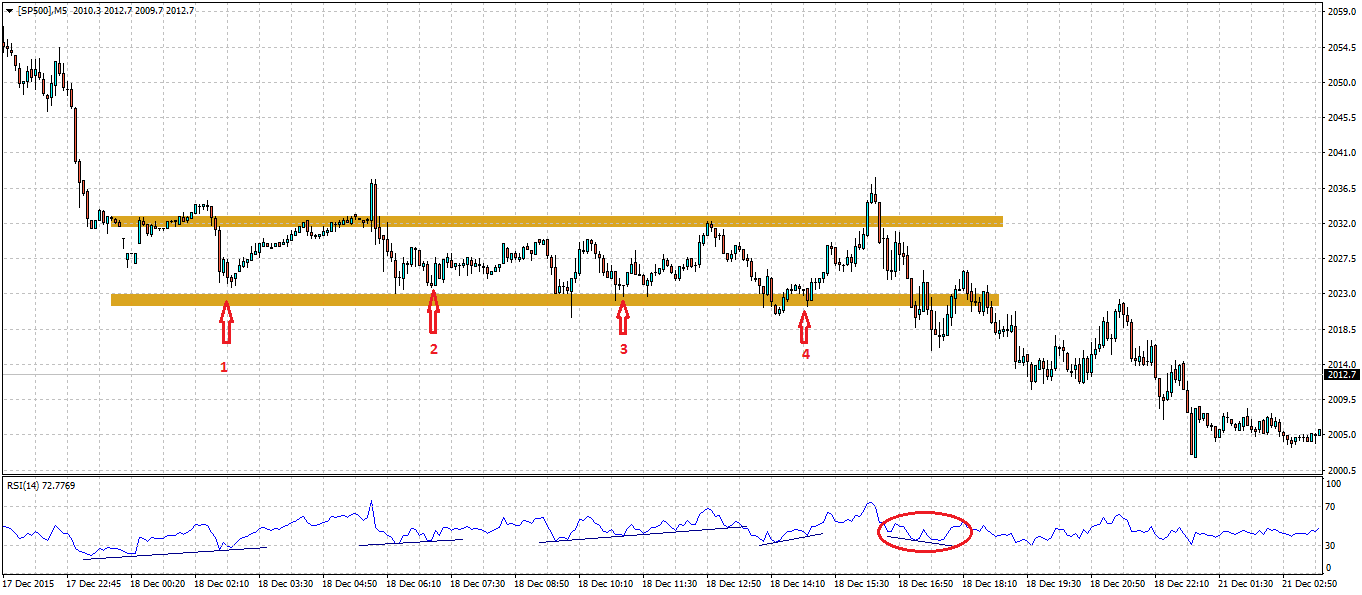Click the 17 Dec 22:45 time label
1362x595 pixels.
95,582
